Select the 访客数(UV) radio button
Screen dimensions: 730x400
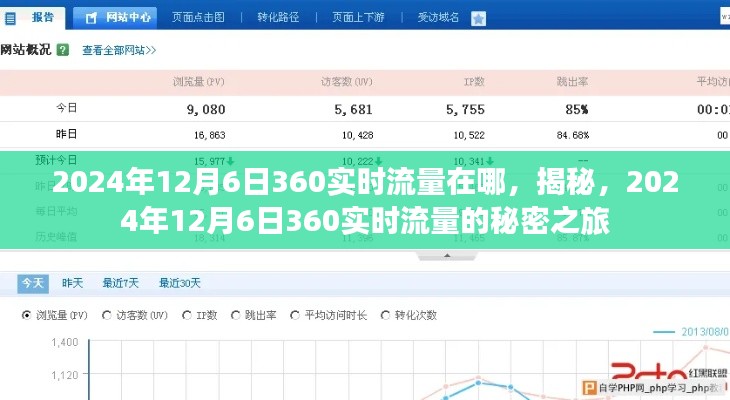pos(107,314)
